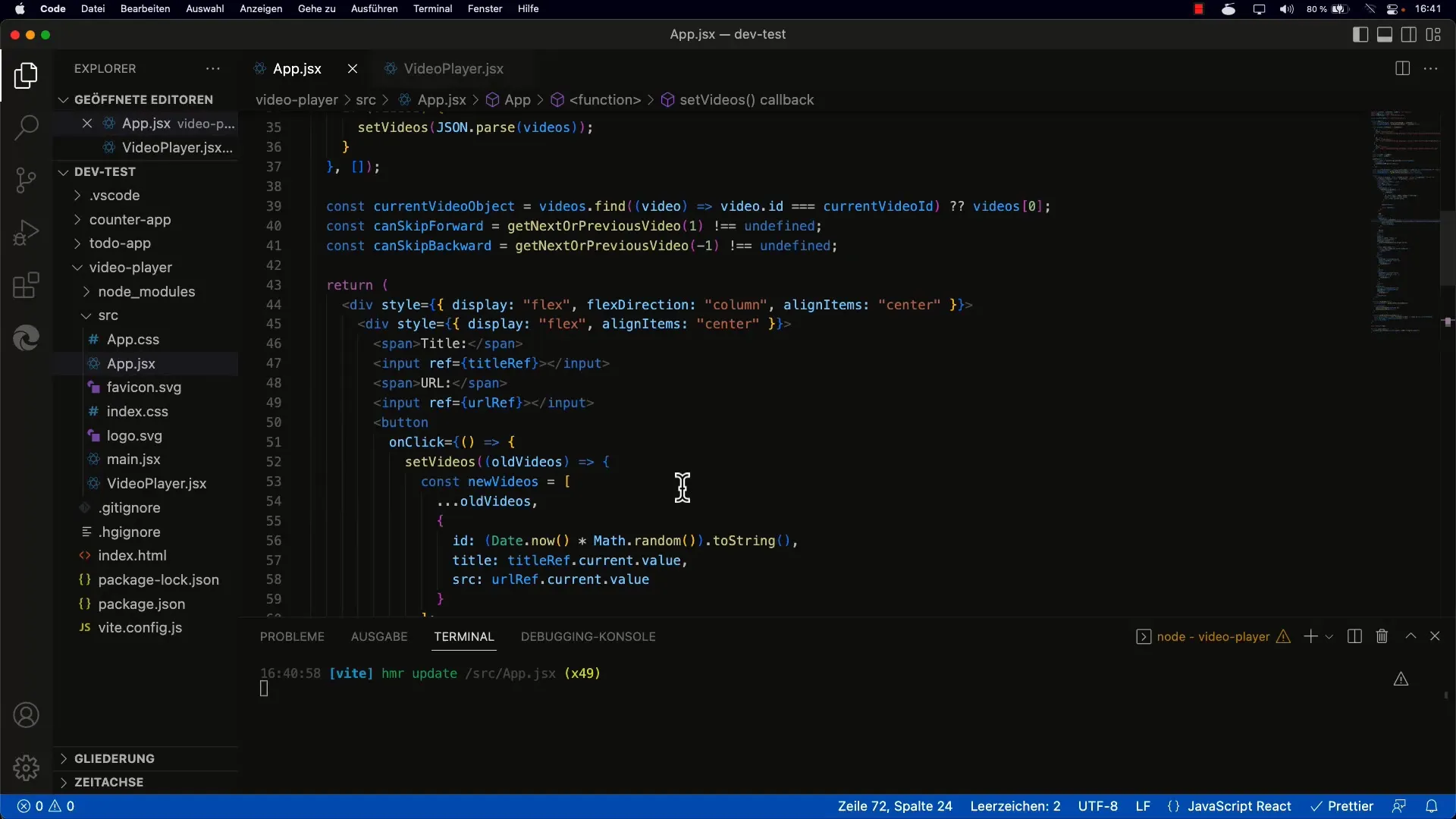
Task: Go to line via Zeile 72, Spalte 24
Action: pos(895,806)
